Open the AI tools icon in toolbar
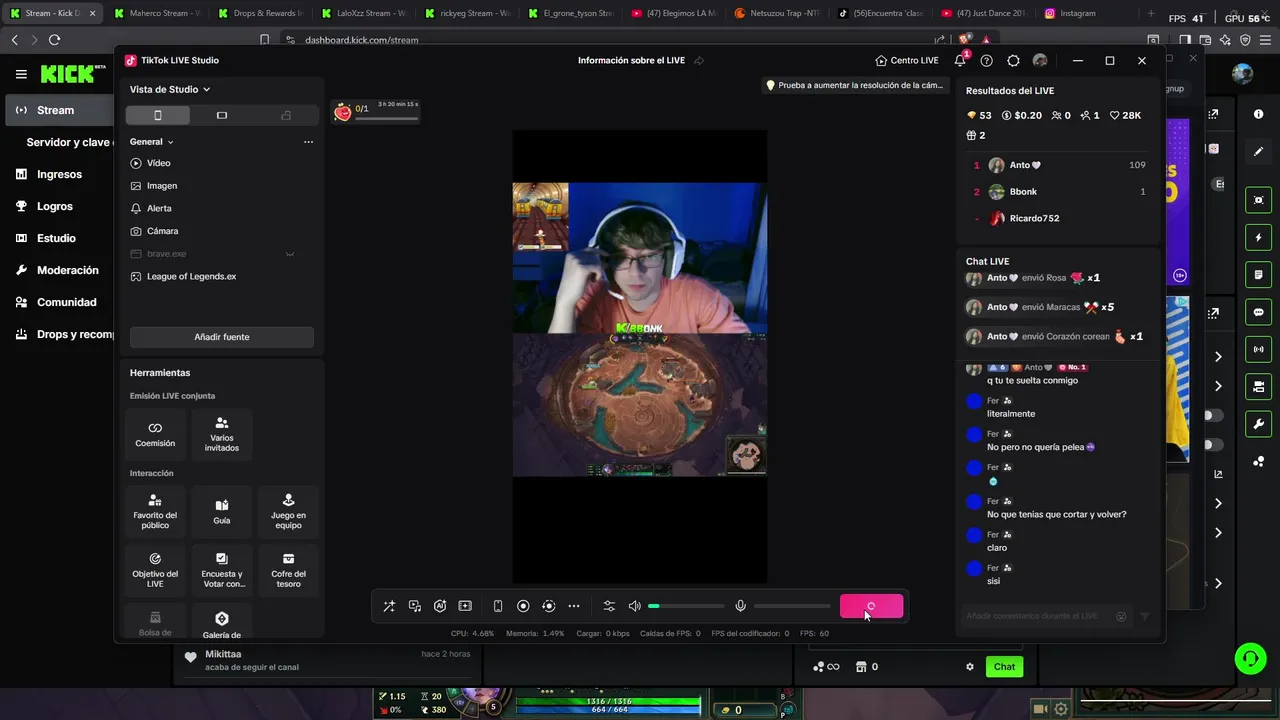Viewport: 1280px width, 720px height. (440, 606)
